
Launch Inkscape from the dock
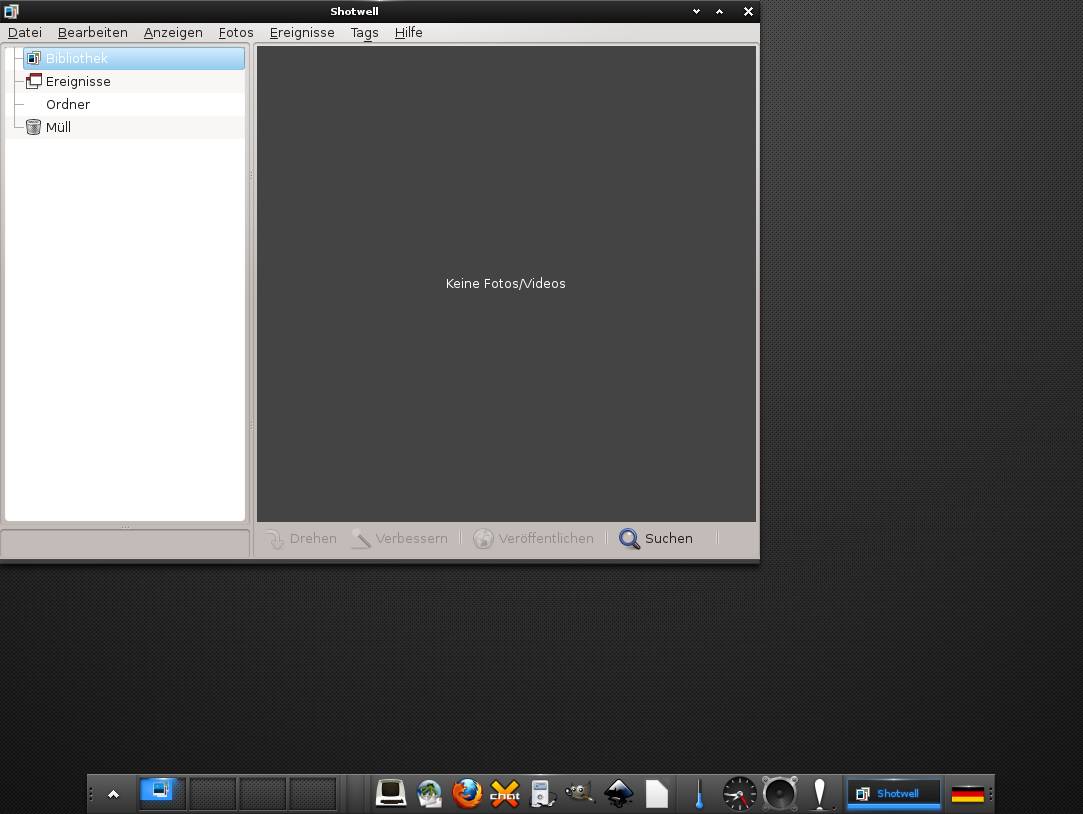click(x=619, y=794)
